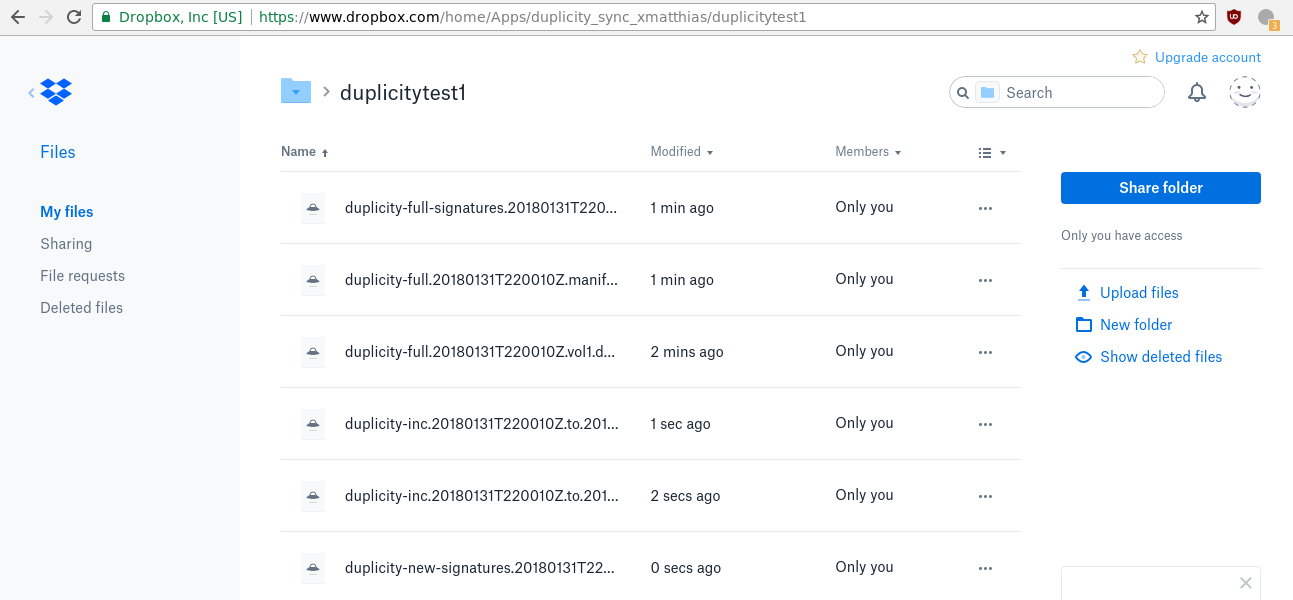
Task: Open more options for duplicity-inc 1 sec ago
Action: (985, 424)
